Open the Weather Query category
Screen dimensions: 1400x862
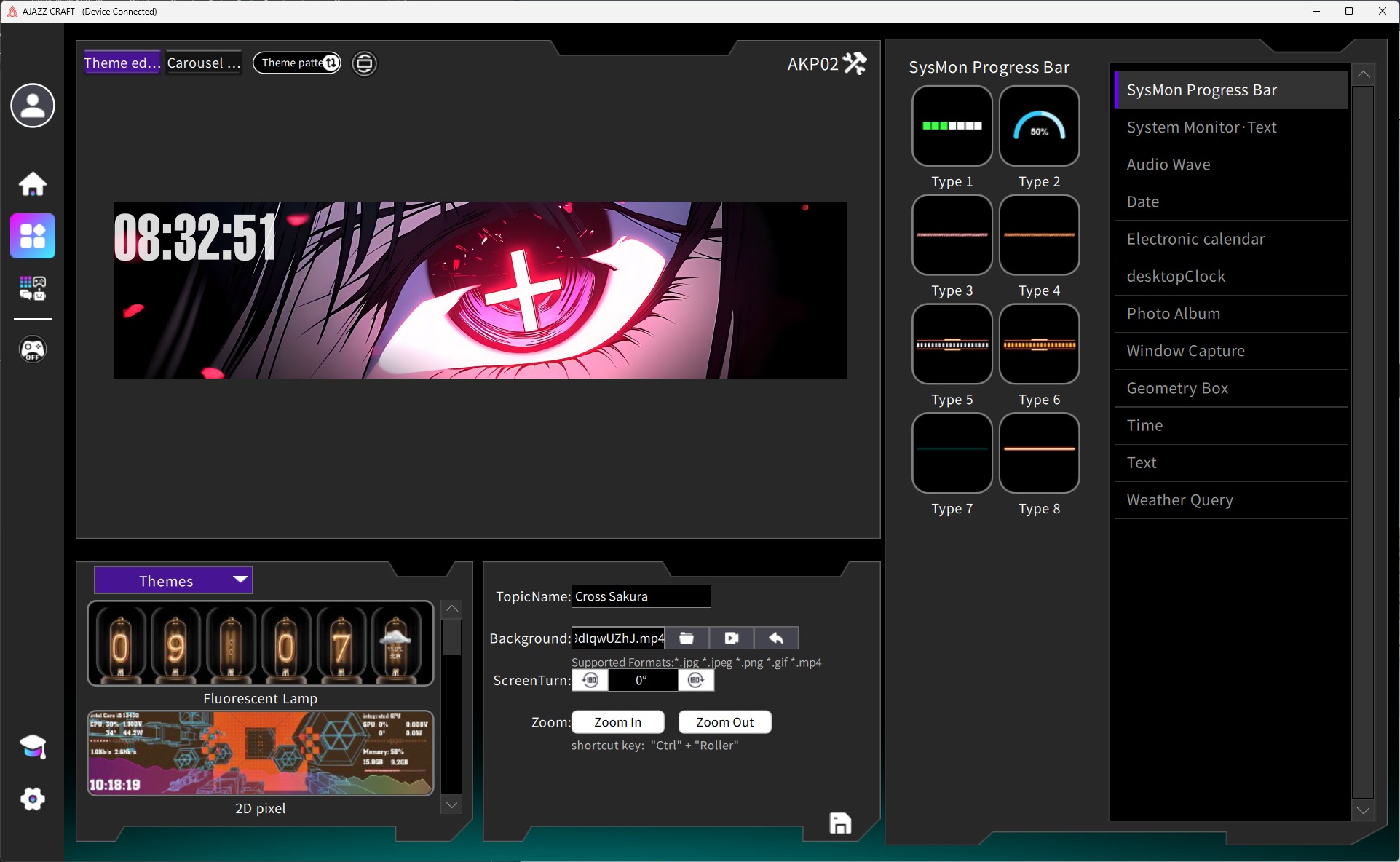(x=1231, y=500)
